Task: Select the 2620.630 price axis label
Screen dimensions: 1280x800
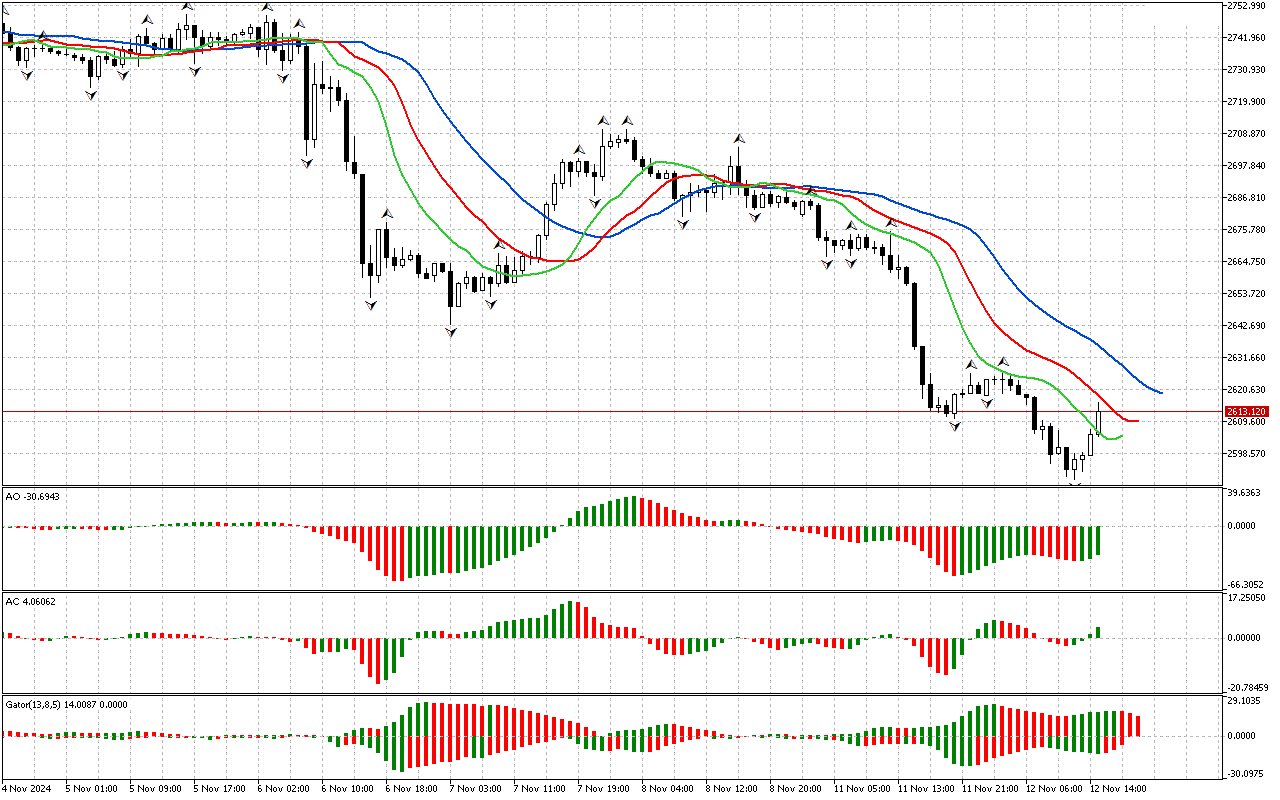Action: (x=1247, y=390)
